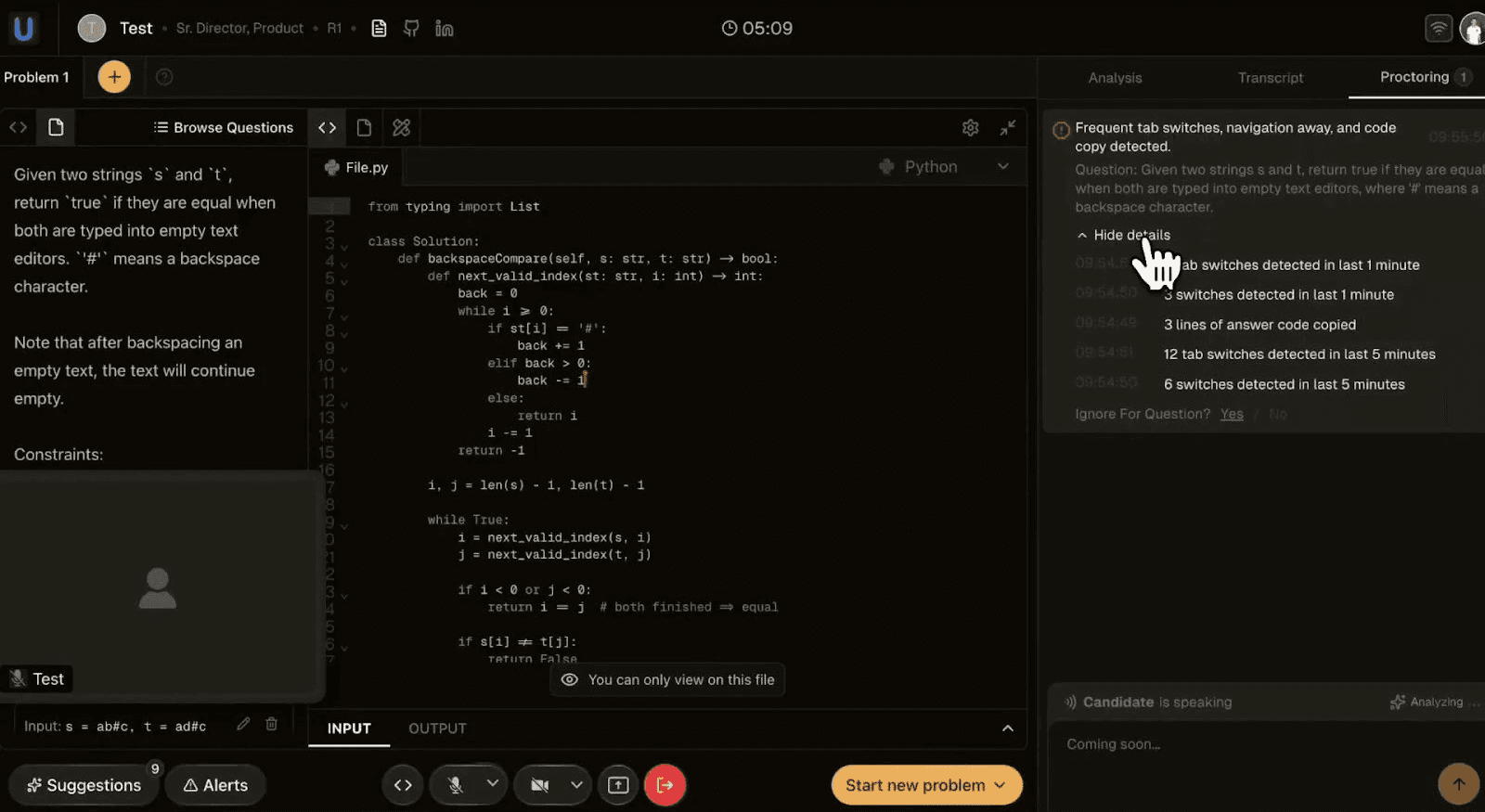
Task: Open the Alerts panel
Action: [x=215, y=785]
